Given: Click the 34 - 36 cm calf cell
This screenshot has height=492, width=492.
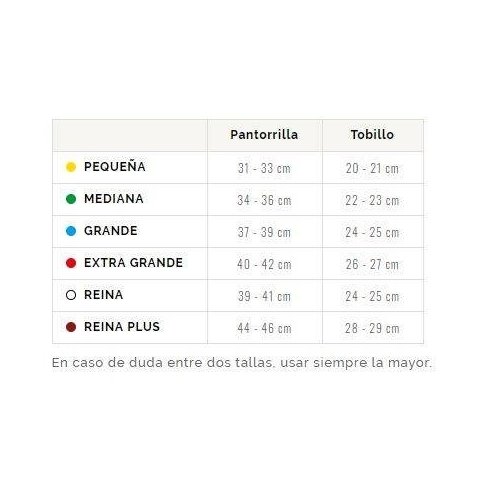Looking at the screenshot, I should (265, 200).
